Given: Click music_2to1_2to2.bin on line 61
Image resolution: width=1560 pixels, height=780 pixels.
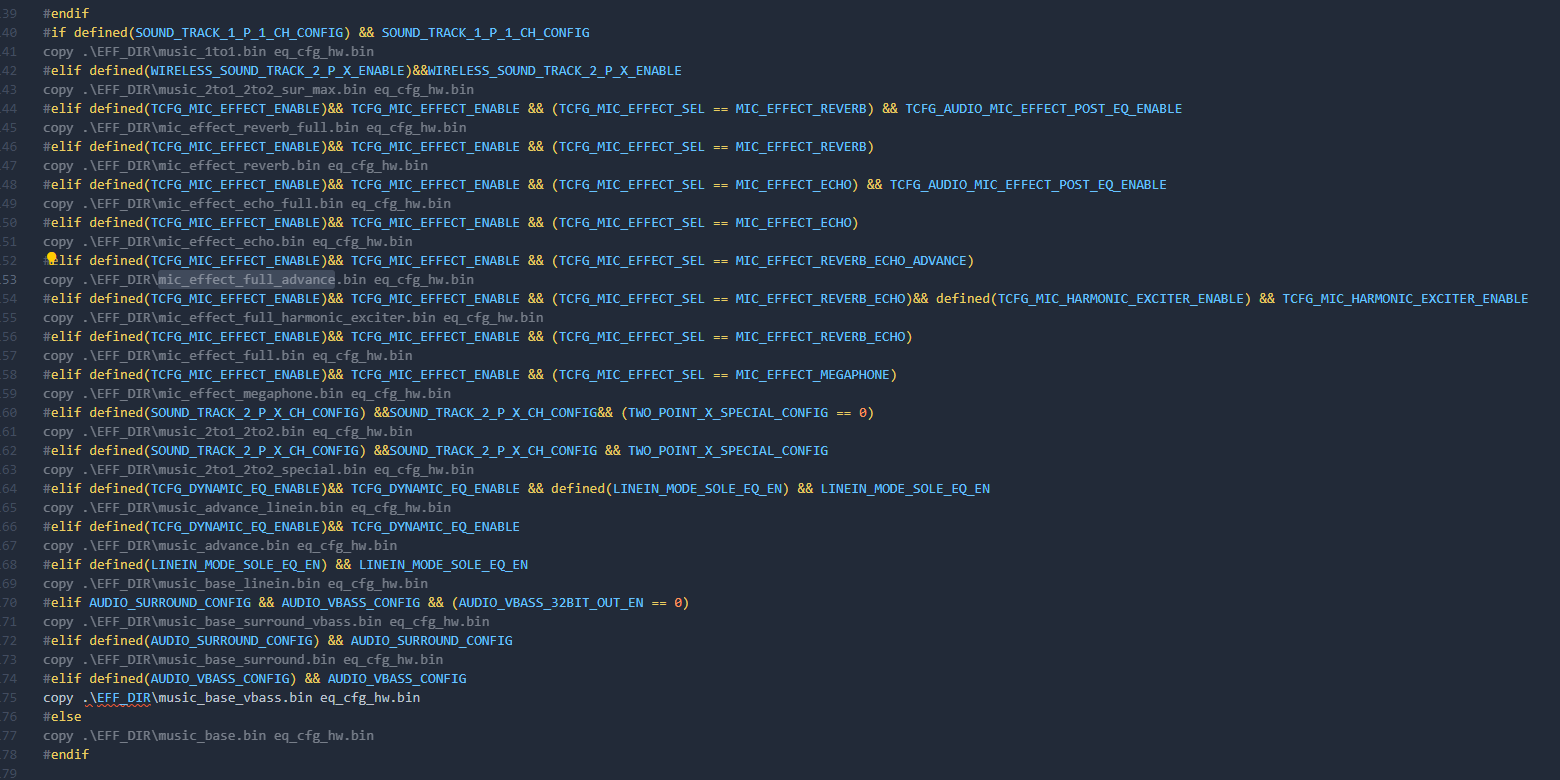Looking at the screenshot, I should [x=231, y=431].
